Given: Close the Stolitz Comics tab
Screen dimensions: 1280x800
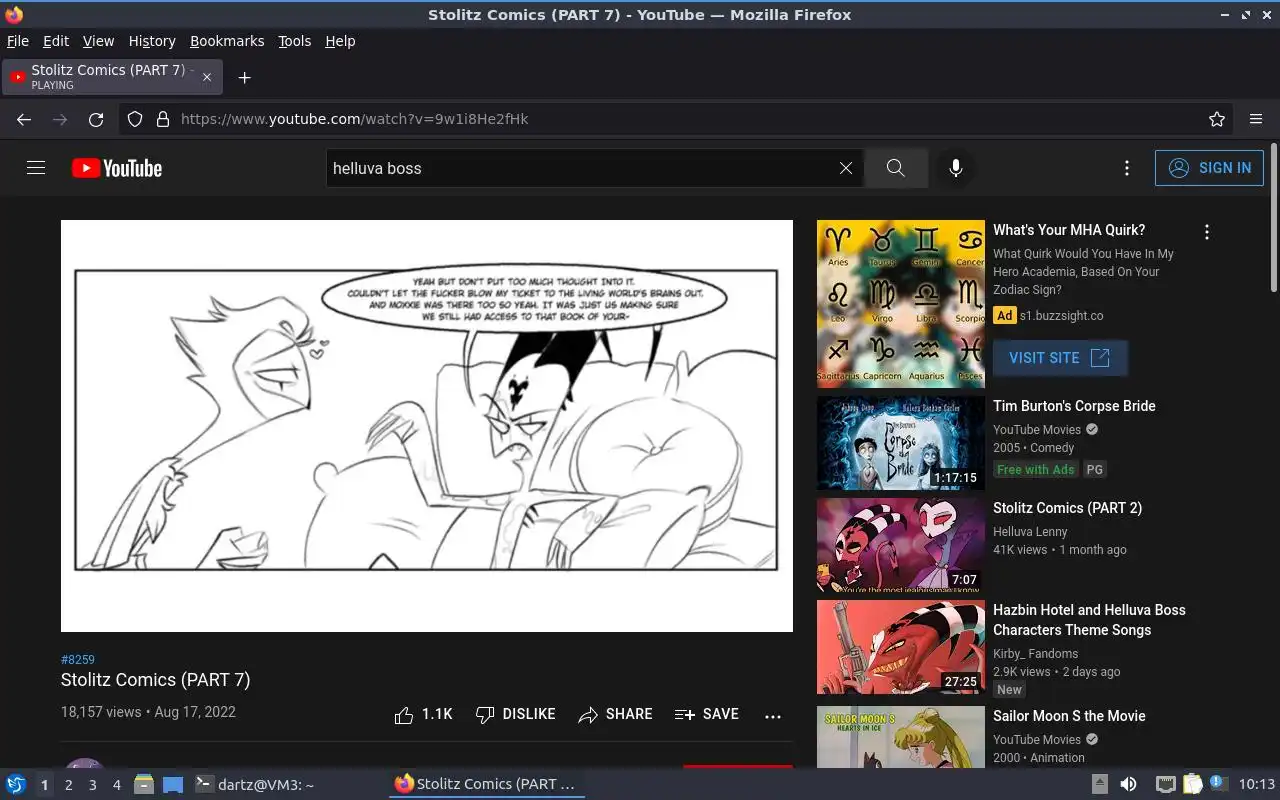Looking at the screenshot, I should 207,77.
